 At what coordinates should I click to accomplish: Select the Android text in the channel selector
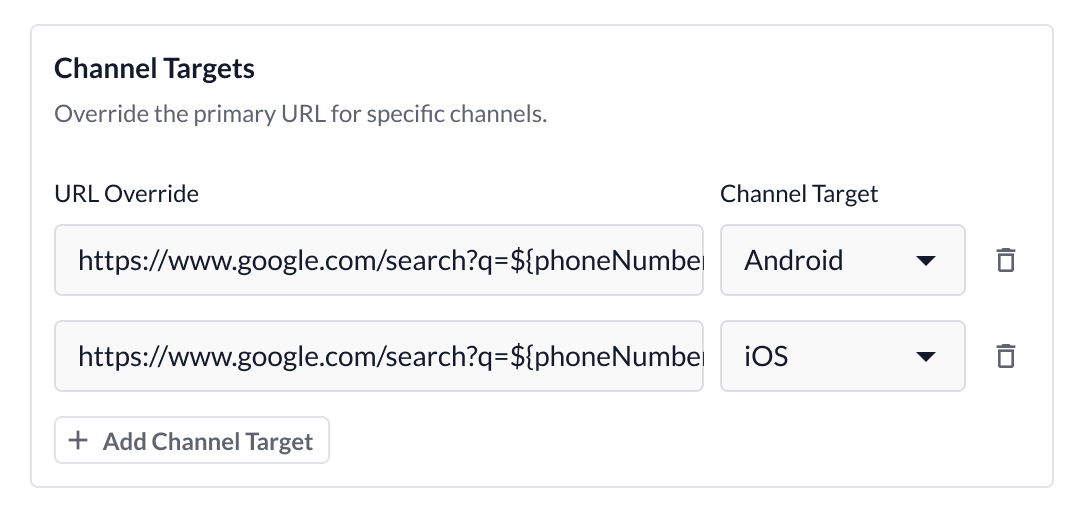793,260
